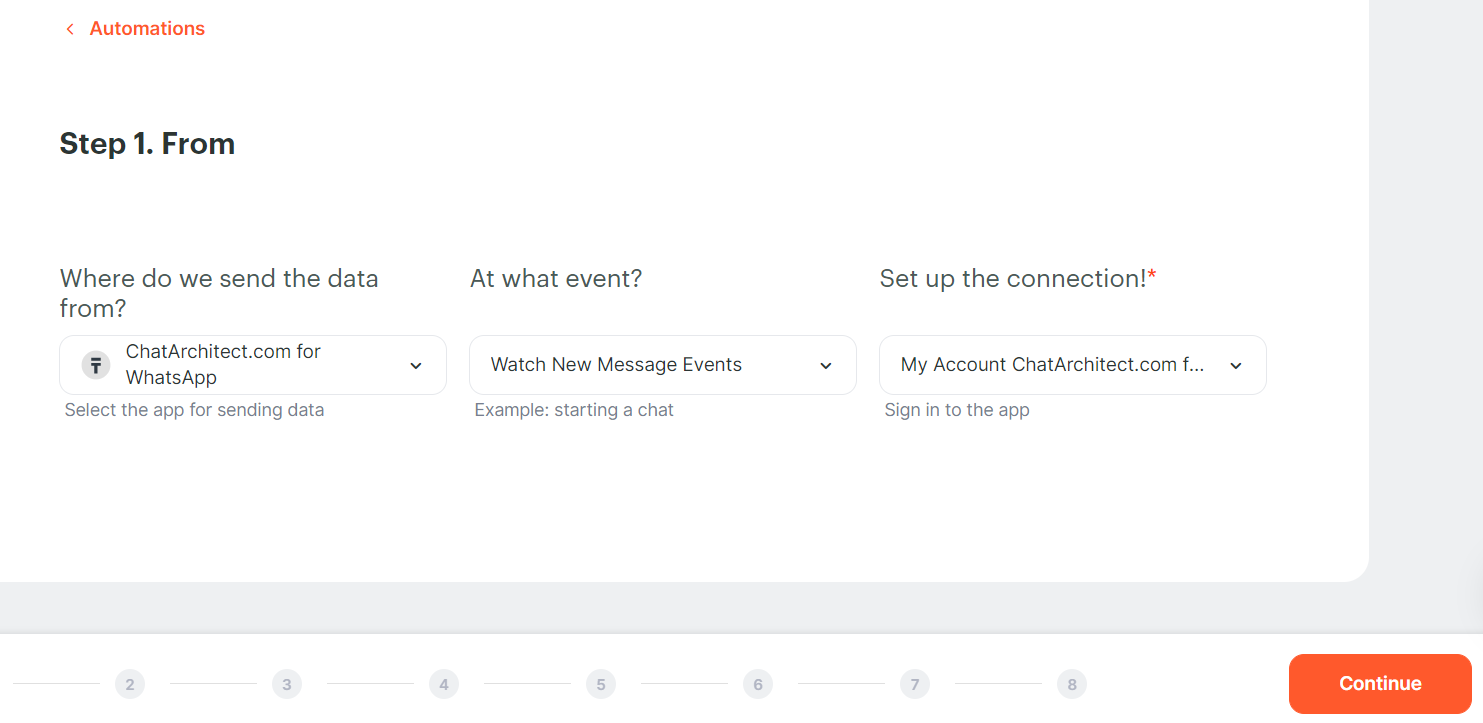Image resolution: width=1483 pixels, height=723 pixels.
Task: Click the ChatArchitect.com for WhatsApp text
Action: click(223, 365)
